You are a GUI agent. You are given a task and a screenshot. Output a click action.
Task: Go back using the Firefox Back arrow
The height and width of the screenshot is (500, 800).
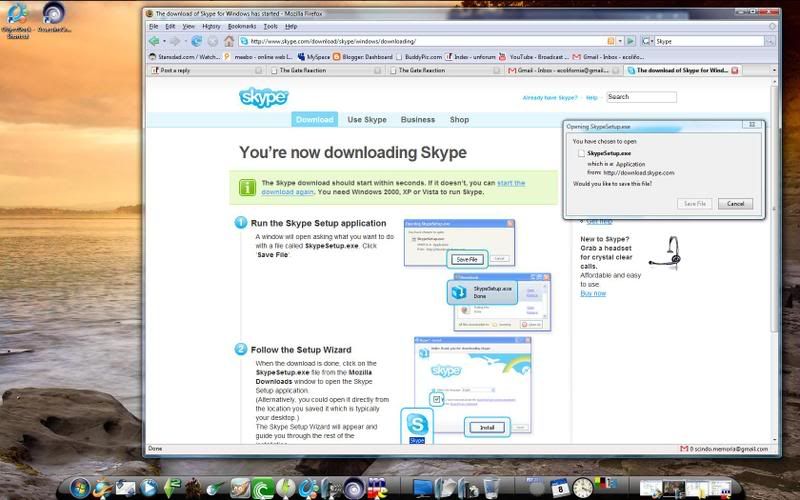[154, 41]
